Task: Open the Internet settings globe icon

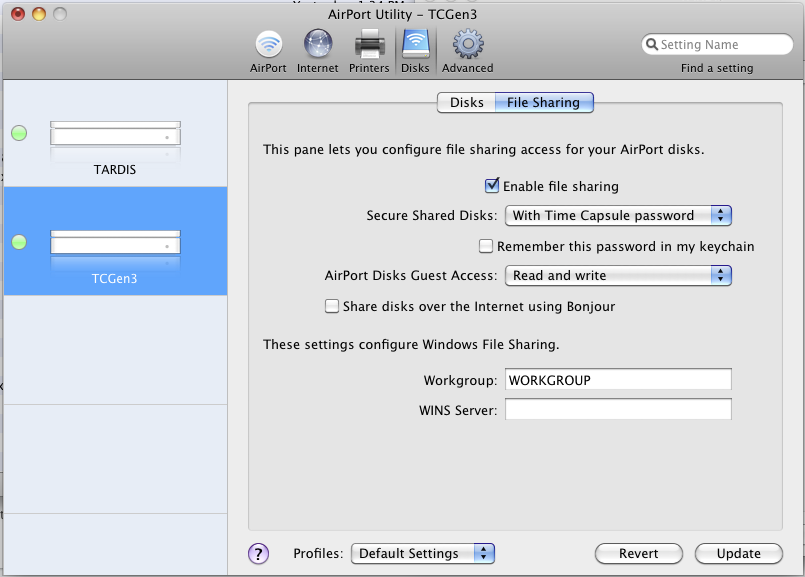Action: pyautogui.click(x=317, y=51)
